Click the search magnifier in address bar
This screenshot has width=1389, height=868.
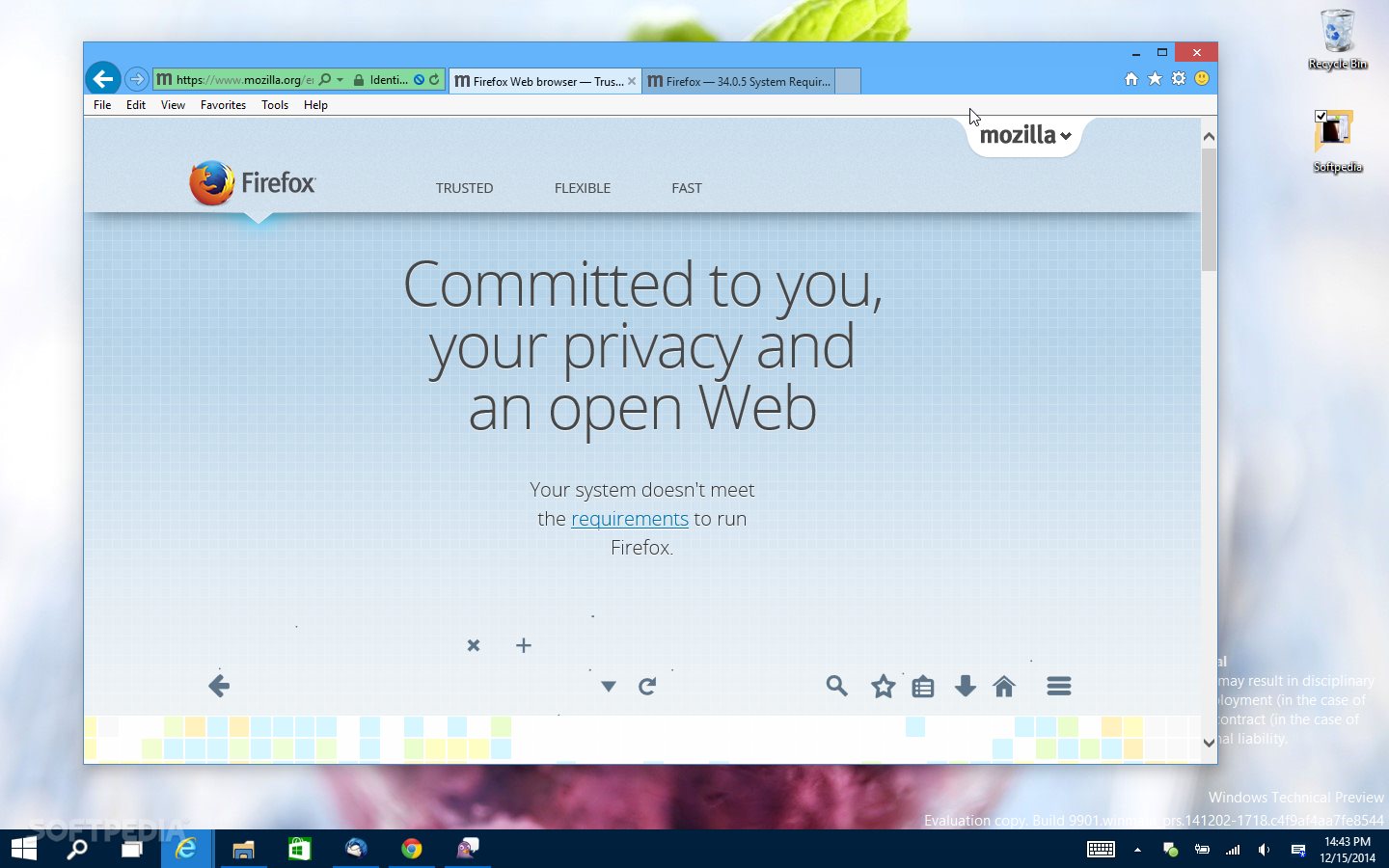(325, 80)
